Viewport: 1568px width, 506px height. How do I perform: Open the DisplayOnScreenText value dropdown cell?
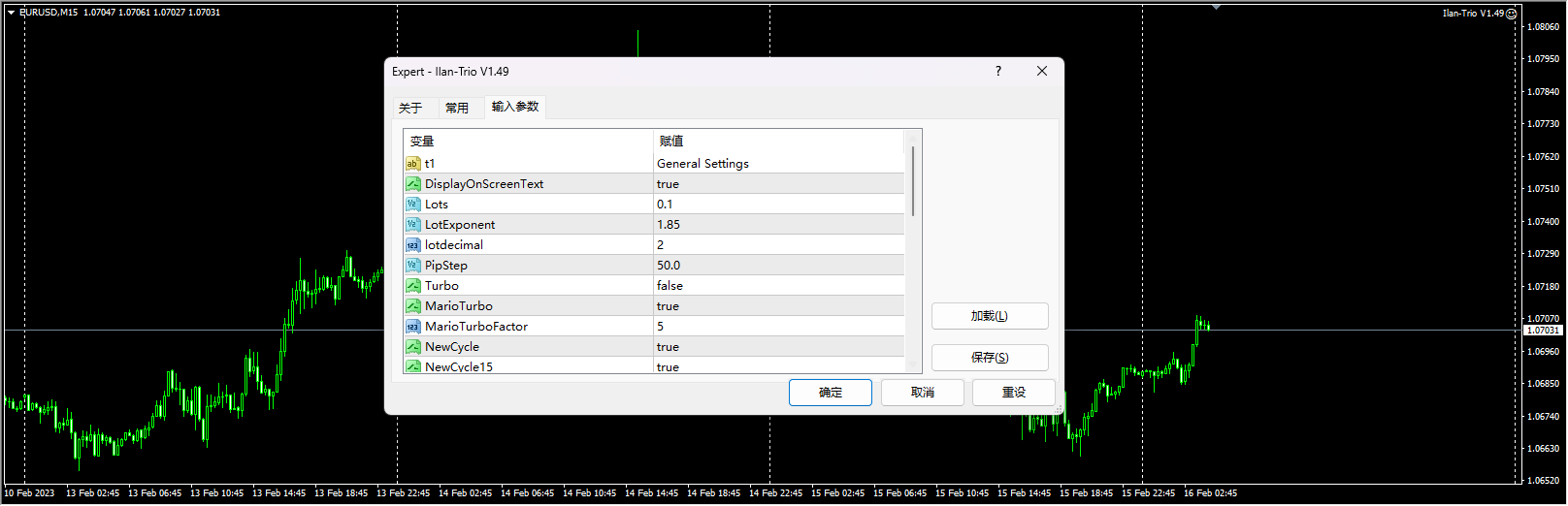(779, 184)
